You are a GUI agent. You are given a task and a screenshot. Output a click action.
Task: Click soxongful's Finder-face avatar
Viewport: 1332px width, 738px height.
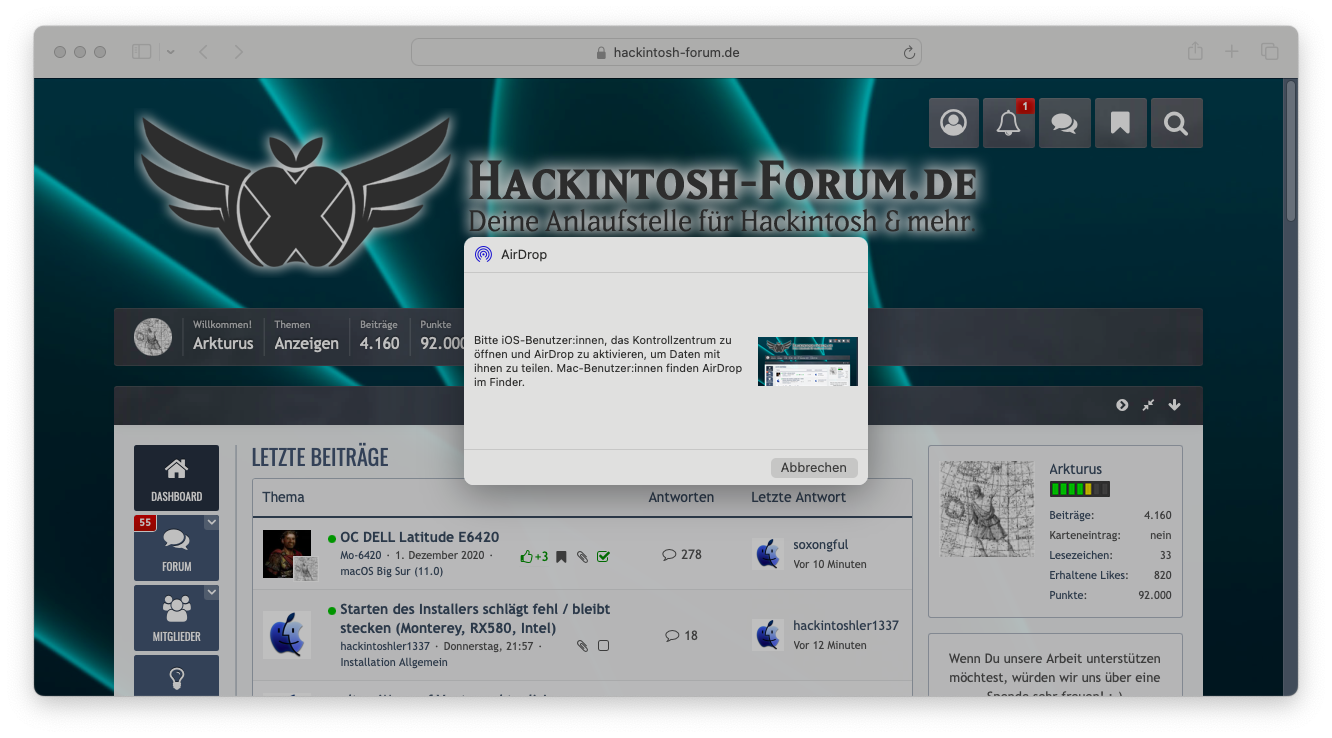point(768,554)
